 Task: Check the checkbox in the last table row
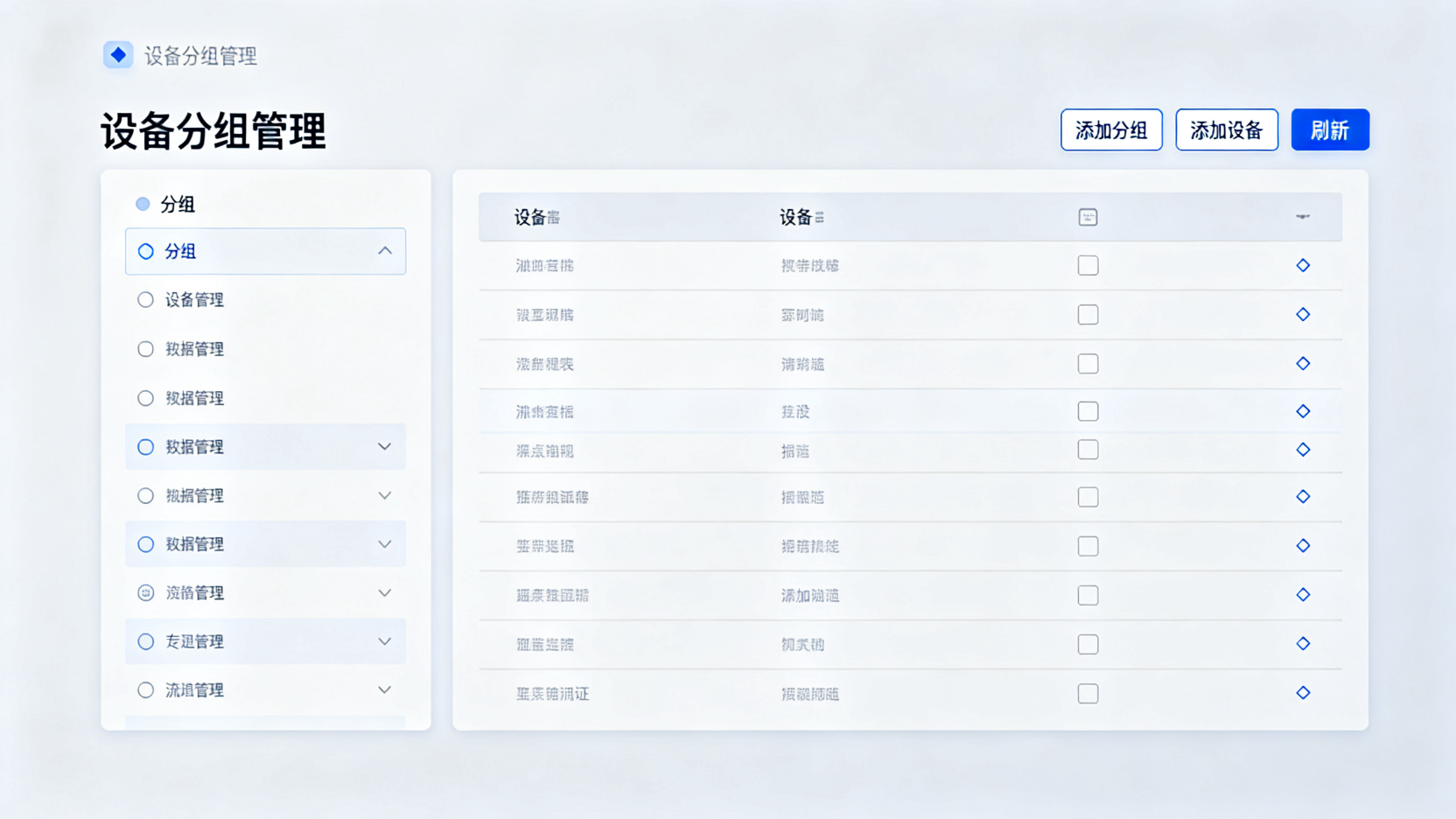(1088, 693)
